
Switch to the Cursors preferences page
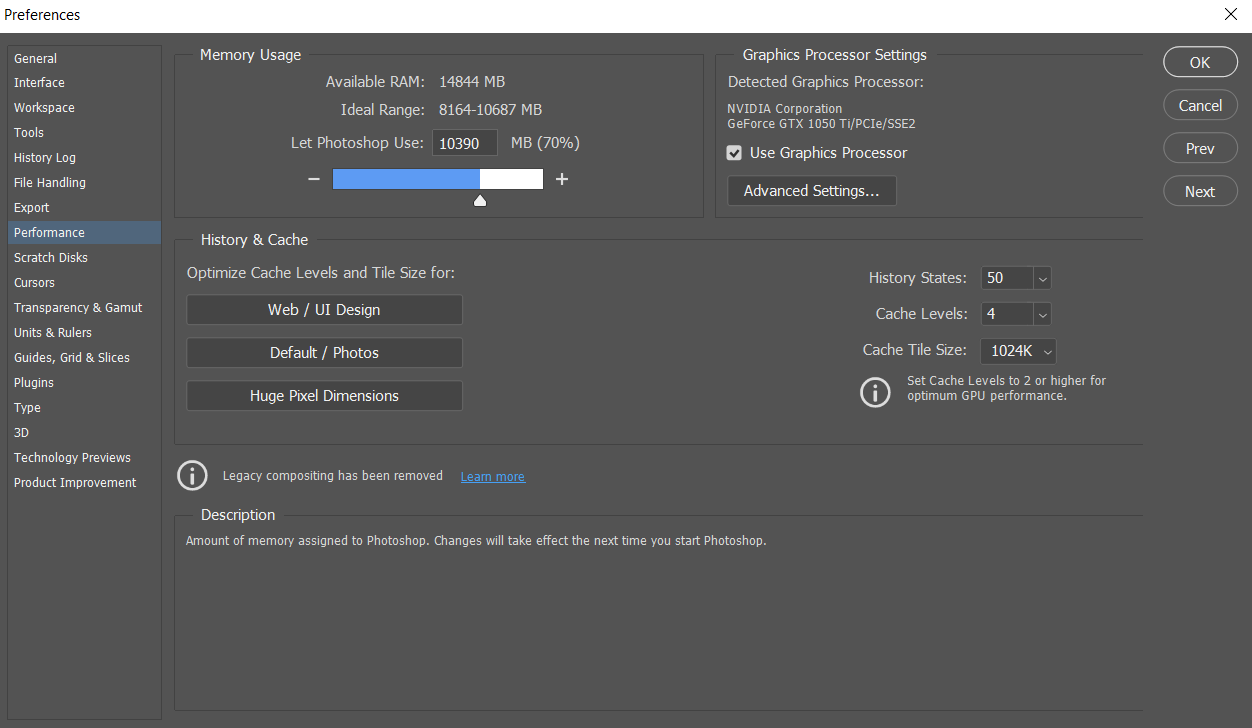point(34,282)
